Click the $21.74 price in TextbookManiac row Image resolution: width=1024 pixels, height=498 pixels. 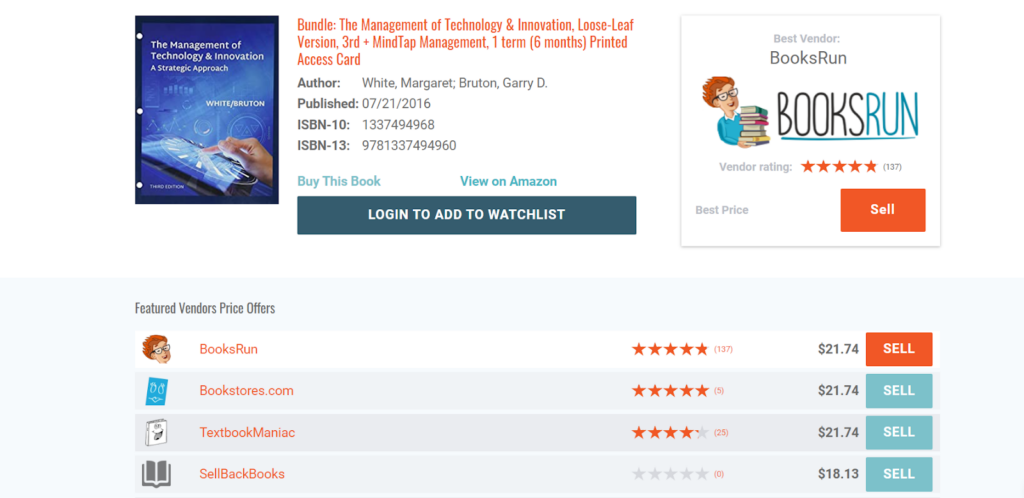coord(838,432)
